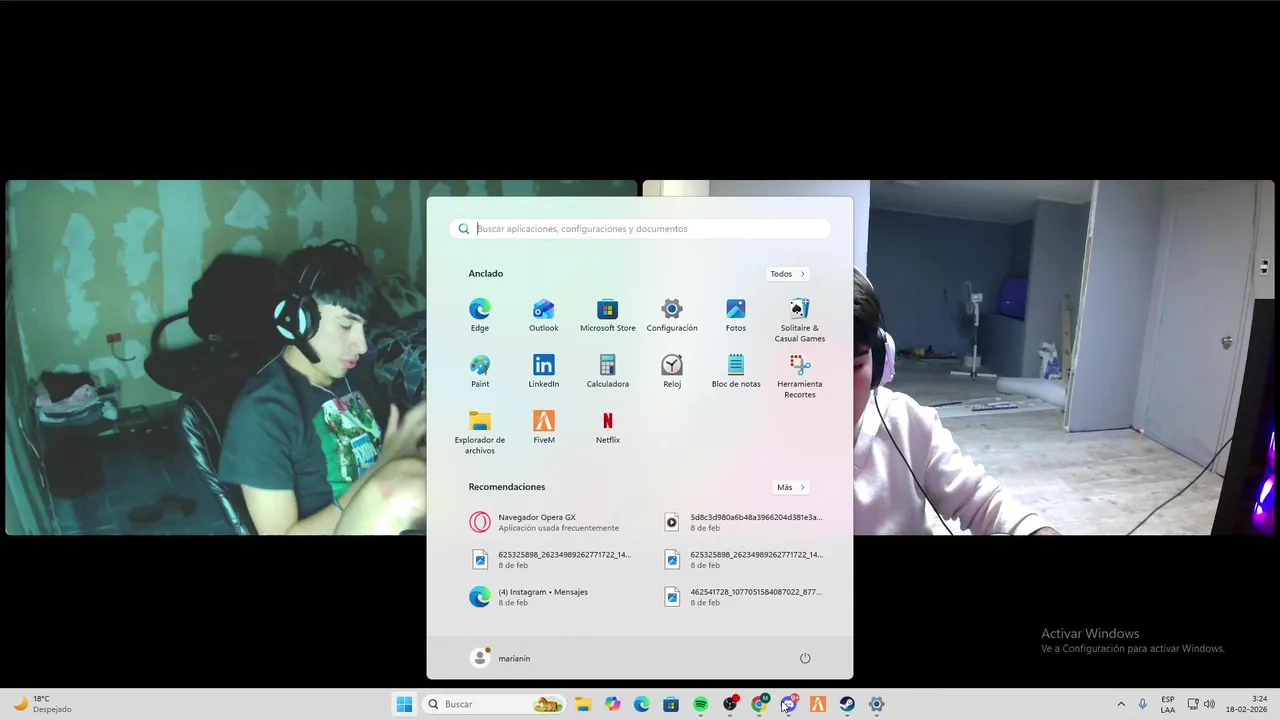Screen dimensions: 1280x720
Task: Click the Windows Start button in taskbar
Action: click(404, 704)
